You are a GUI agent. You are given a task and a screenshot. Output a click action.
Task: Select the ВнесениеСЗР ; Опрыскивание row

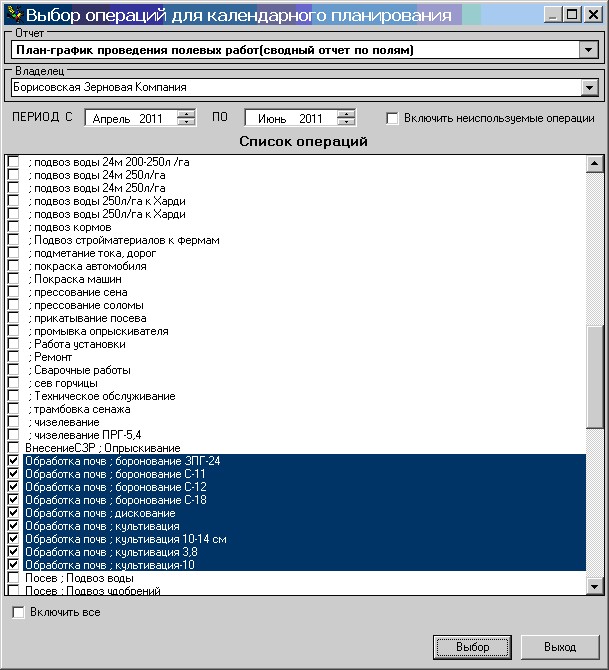pyautogui.click(x=105, y=448)
